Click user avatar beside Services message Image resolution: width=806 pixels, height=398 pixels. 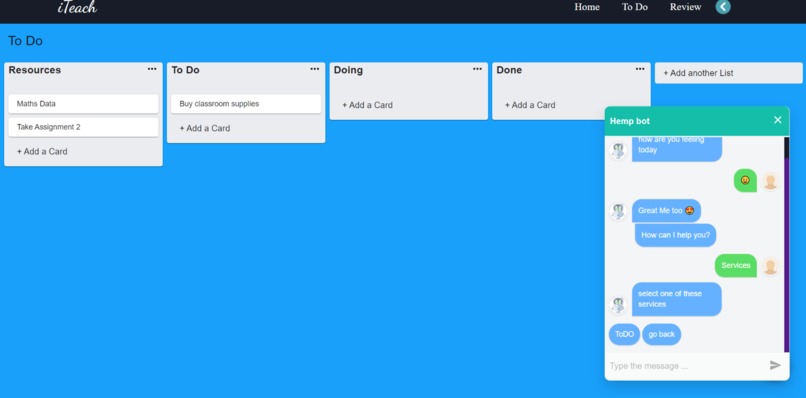click(x=770, y=266)
